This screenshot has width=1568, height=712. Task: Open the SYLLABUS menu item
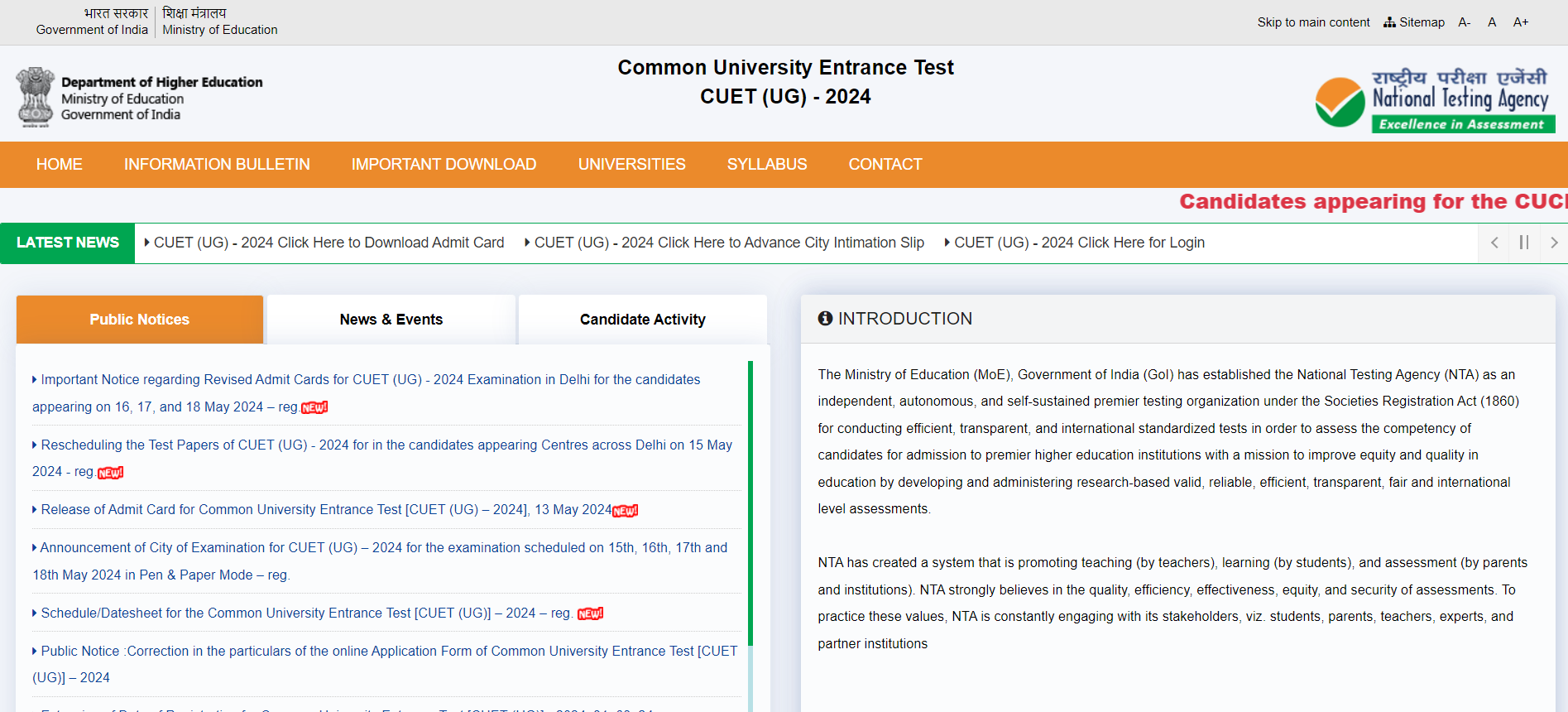(767, 165)
